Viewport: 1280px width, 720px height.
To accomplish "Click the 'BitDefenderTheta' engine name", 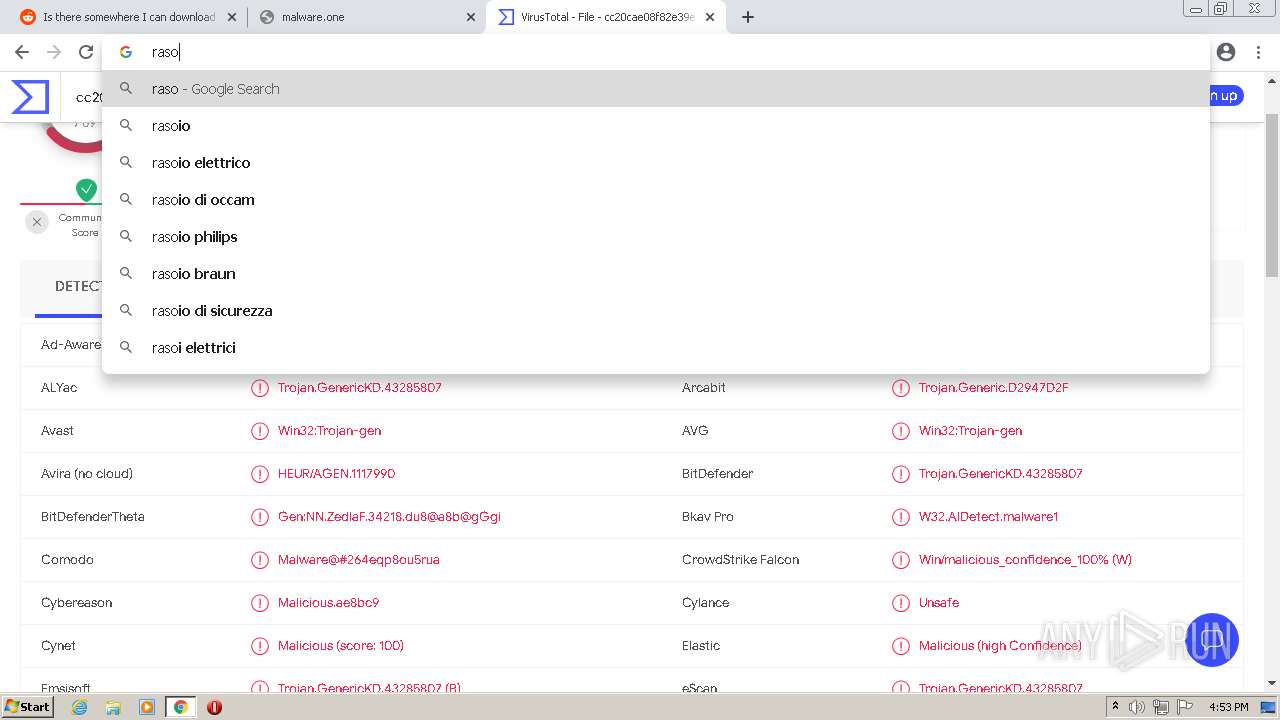I will pos(93,517).
